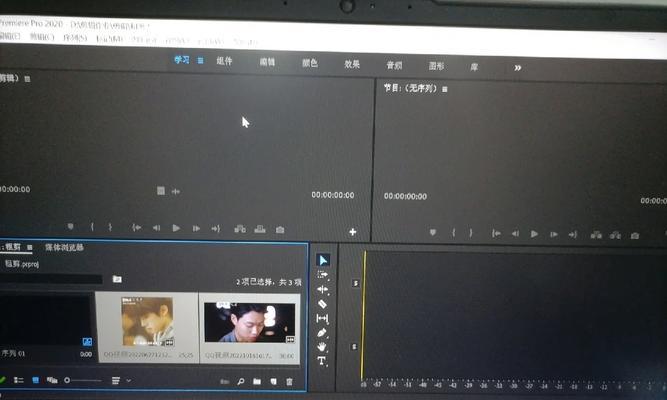Add marker in Source monitor
Viewport: 667px width, 400px height.
click(x=71, y=226)
